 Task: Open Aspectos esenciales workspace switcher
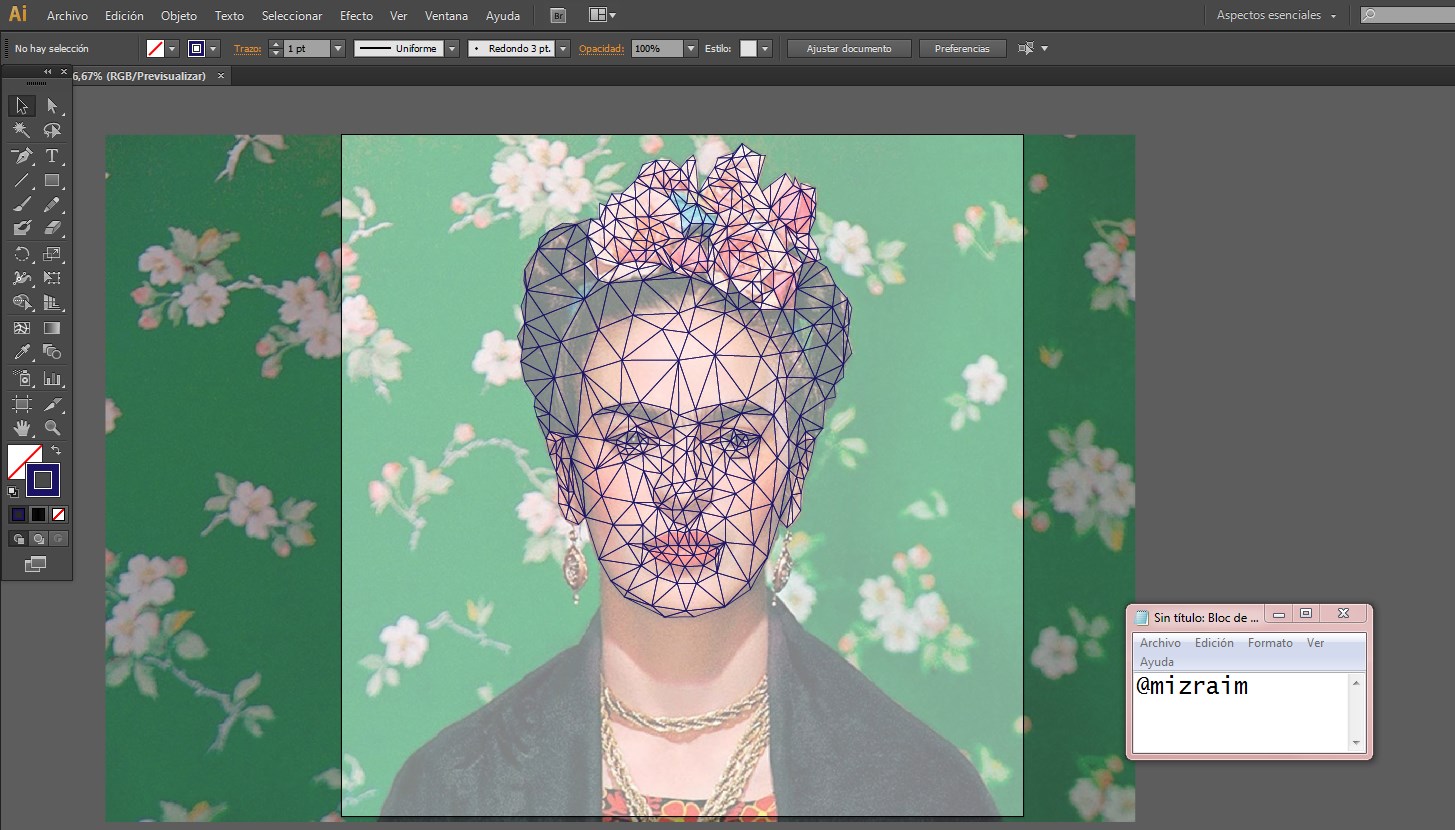[1277, 15]
